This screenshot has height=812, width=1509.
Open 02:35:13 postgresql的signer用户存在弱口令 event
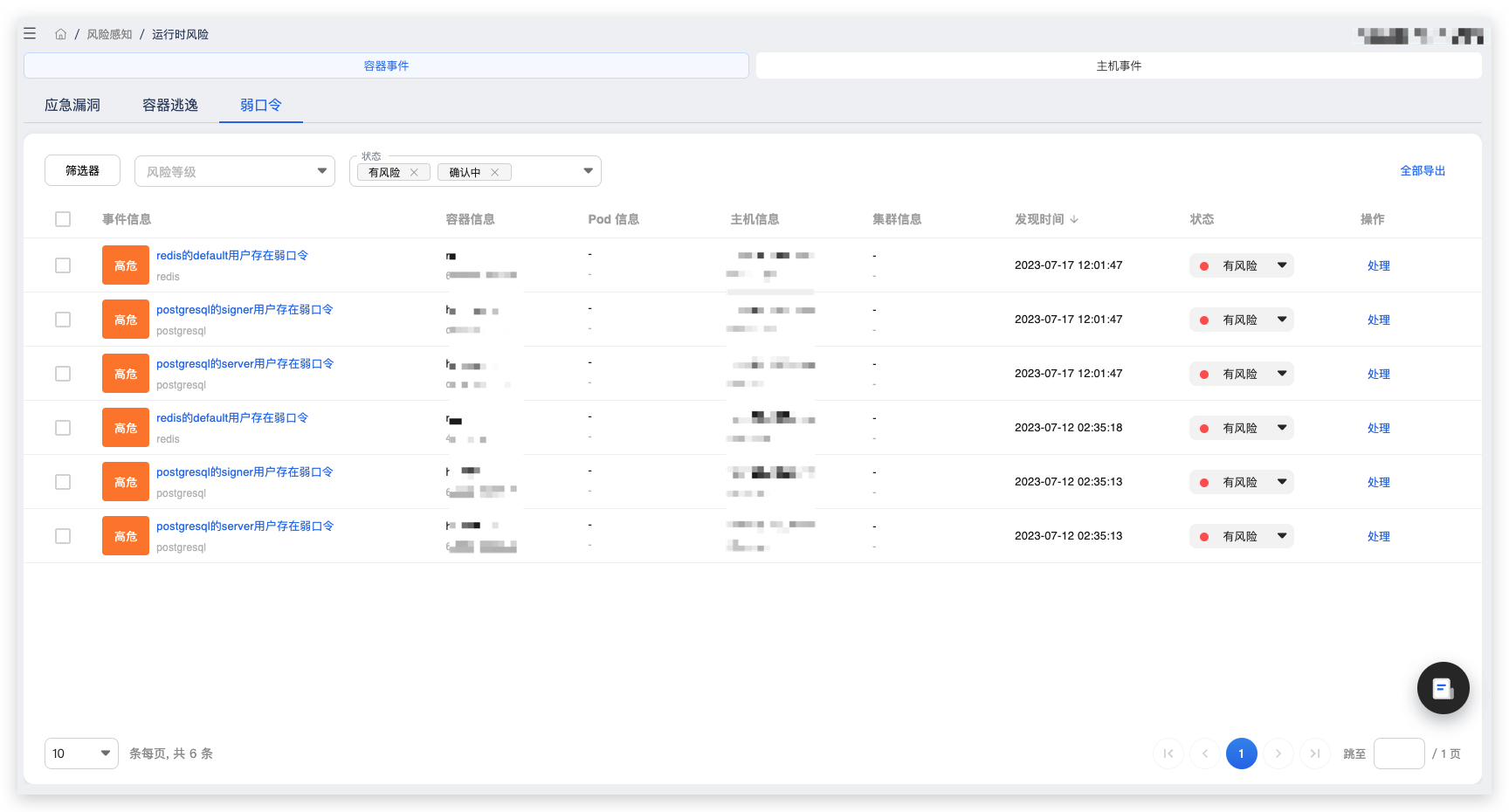tap(245, 472)
